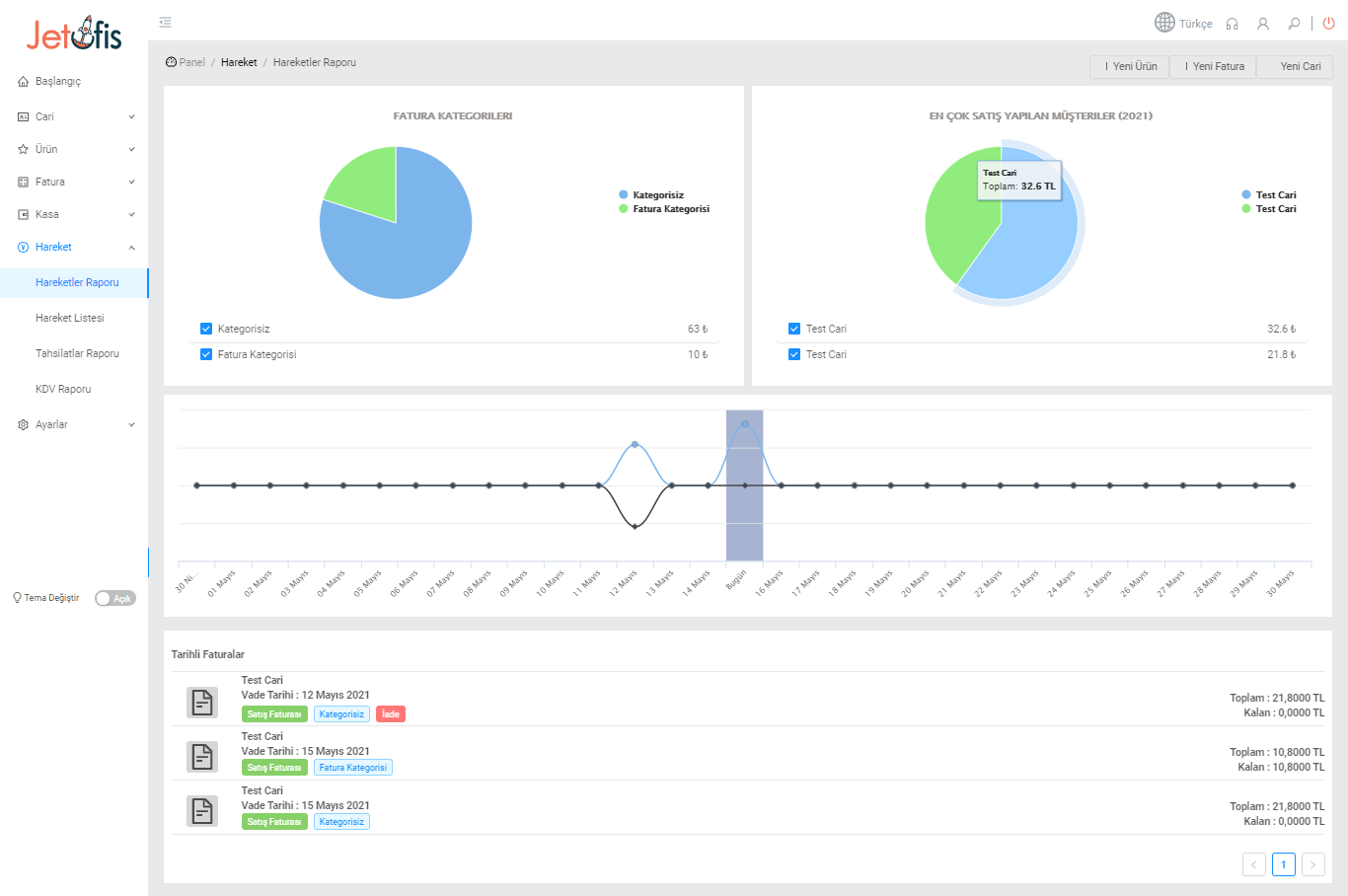Click the Fatura Kategorisi legend green dot

tap(623, 208)
